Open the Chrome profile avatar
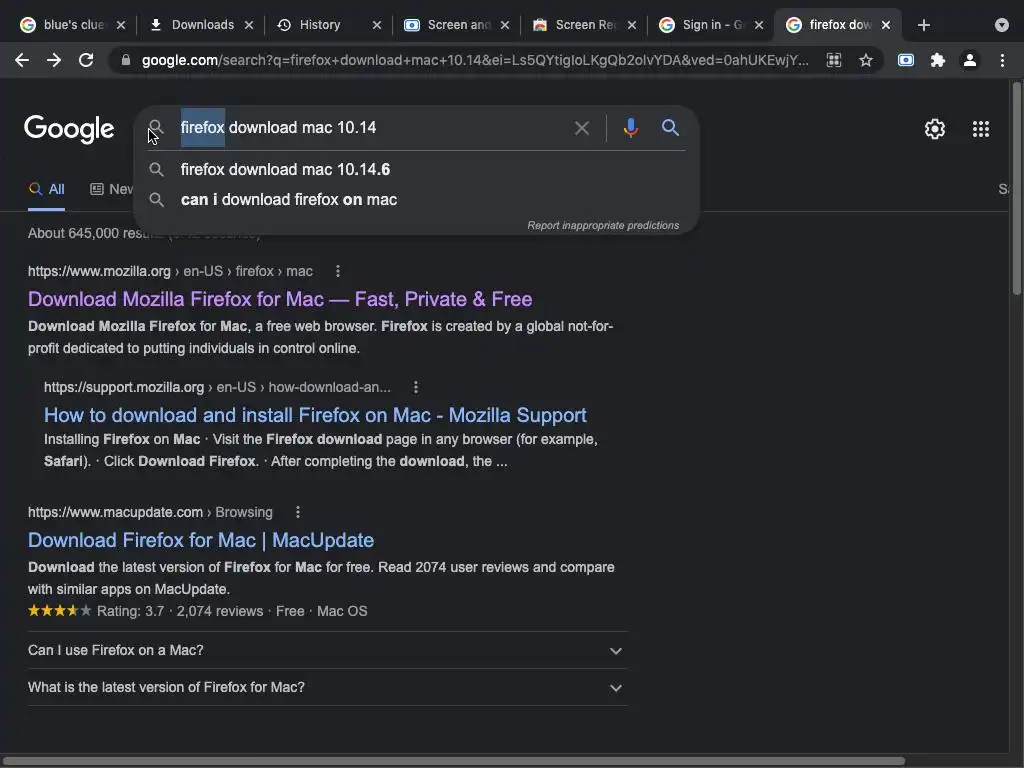The image size is (1024, 768). tap(970, 60)
